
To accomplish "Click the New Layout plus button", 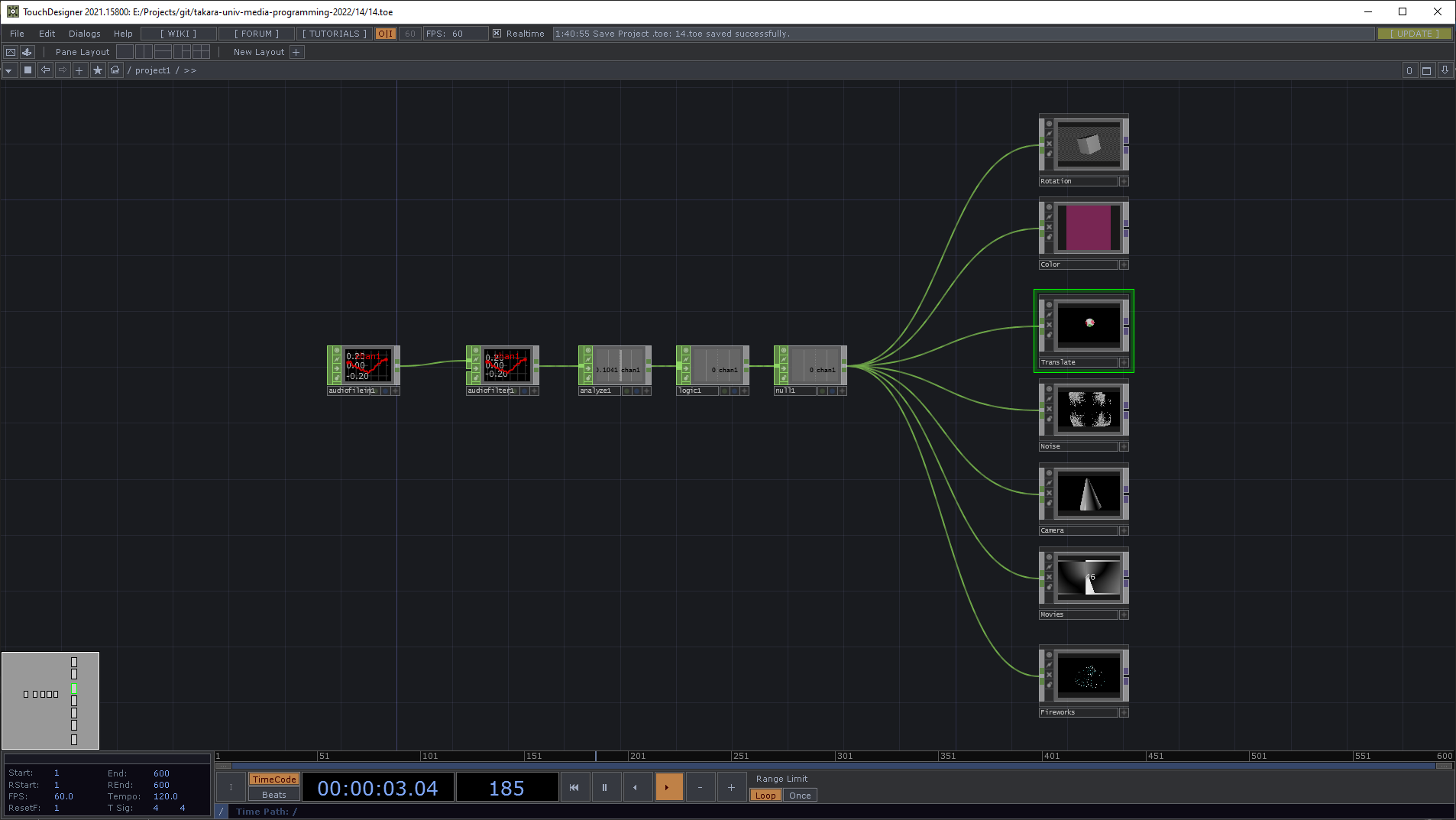I will pyautogui.click(x=296, y=52).
